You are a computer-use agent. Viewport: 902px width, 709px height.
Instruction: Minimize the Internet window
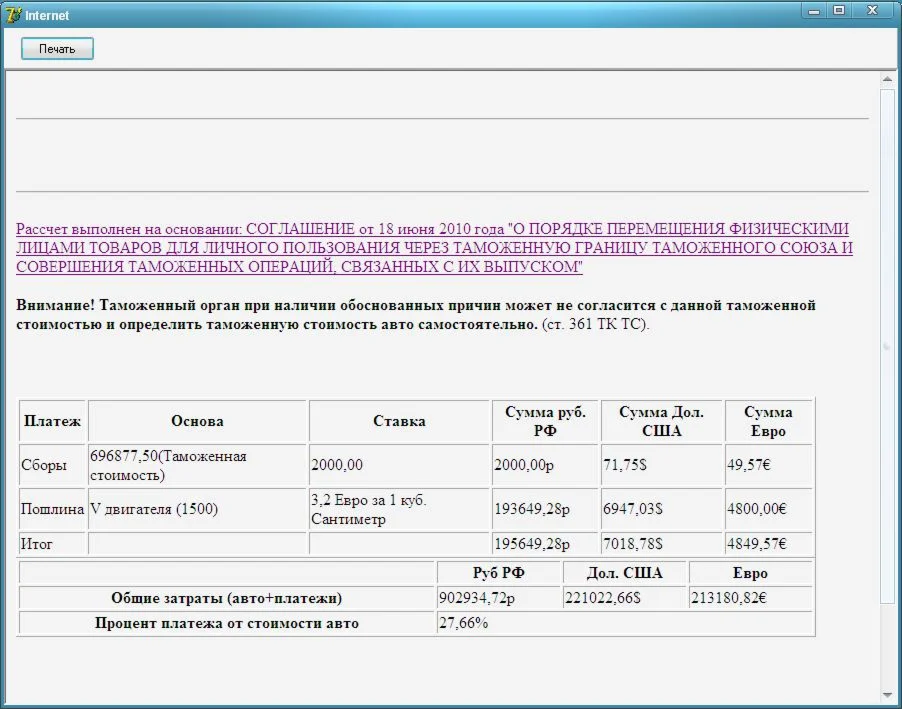(814, 11)
